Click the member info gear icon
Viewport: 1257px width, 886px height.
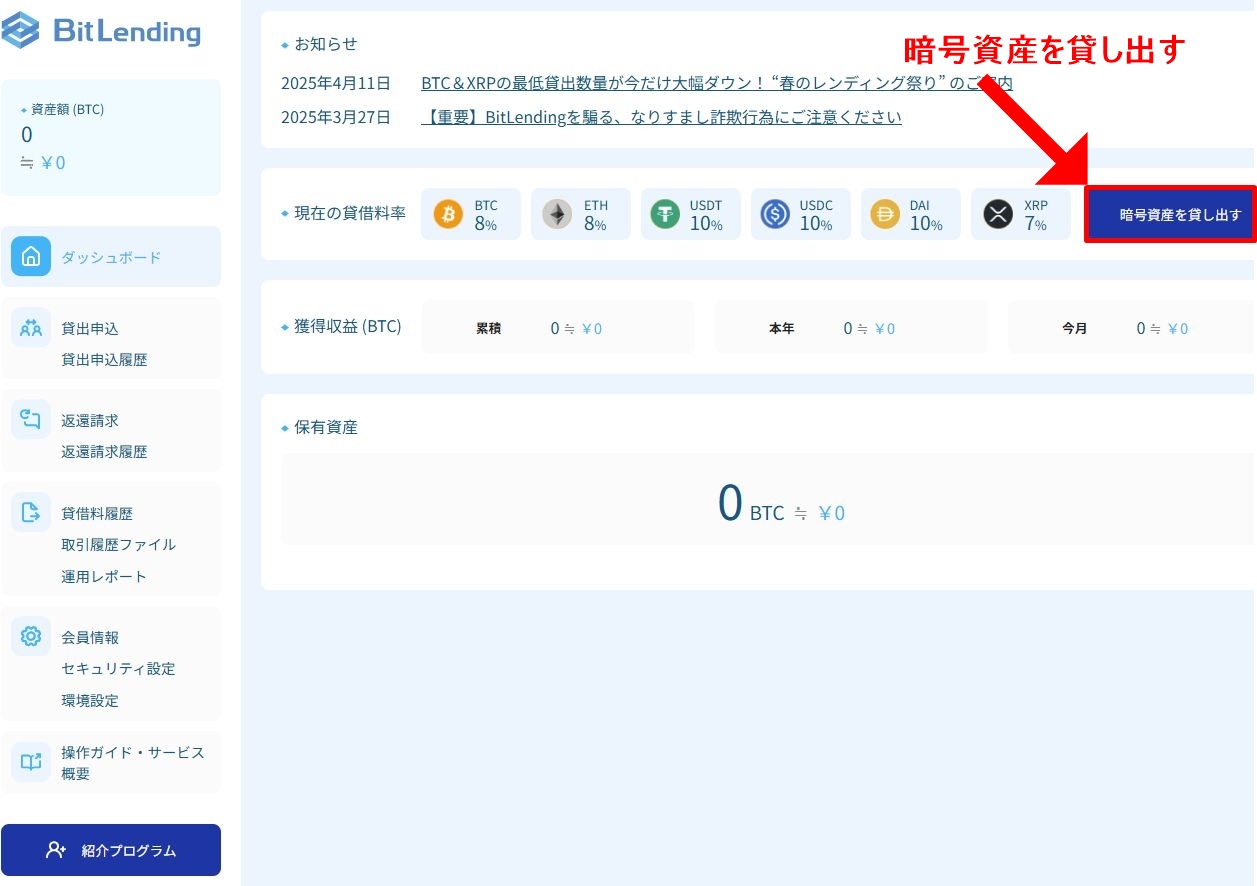tap(31, 637)
